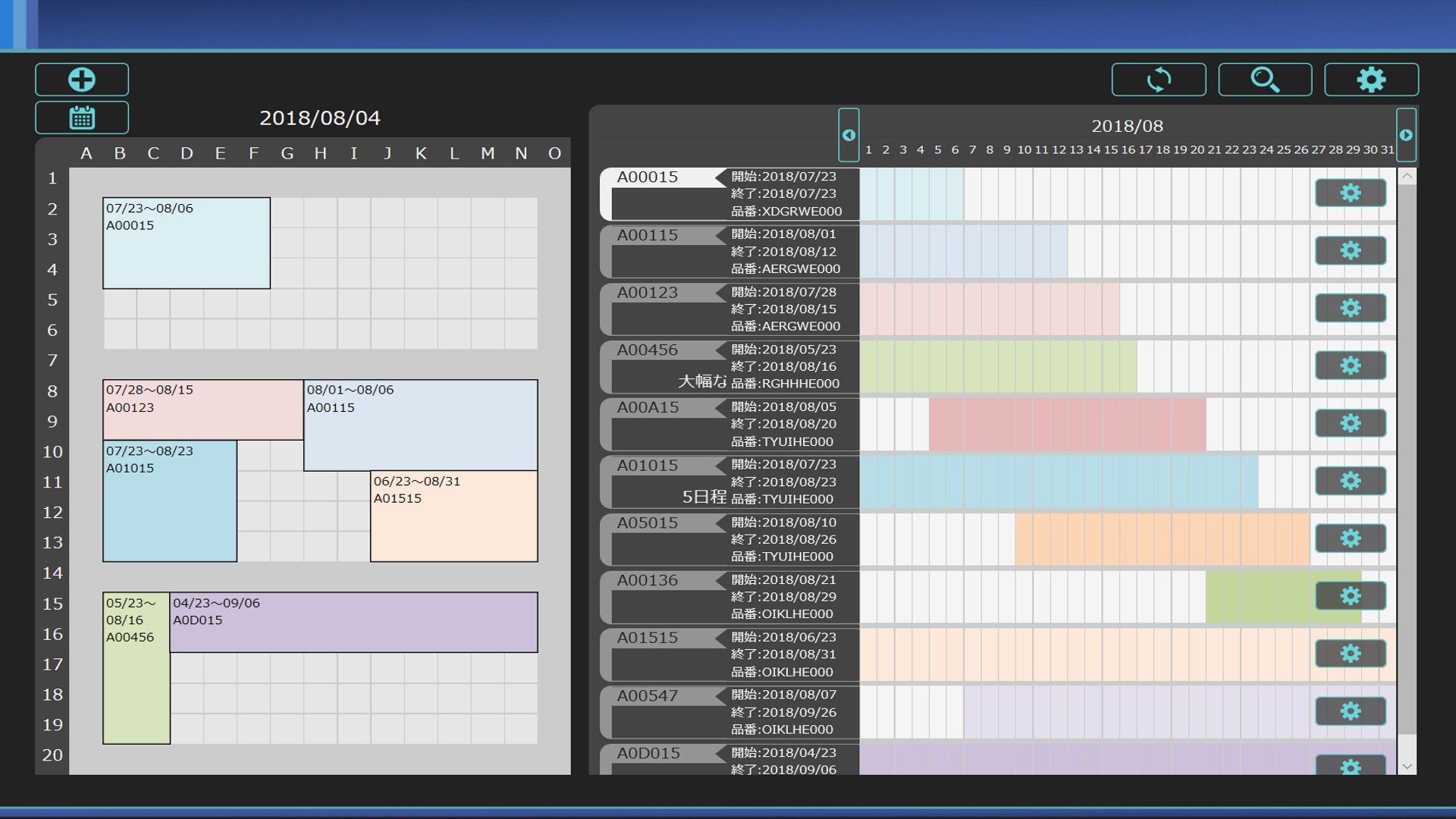Click the add new entry icon
The height and width of the screenshot is (819, 1456).
tap(81, 78)
